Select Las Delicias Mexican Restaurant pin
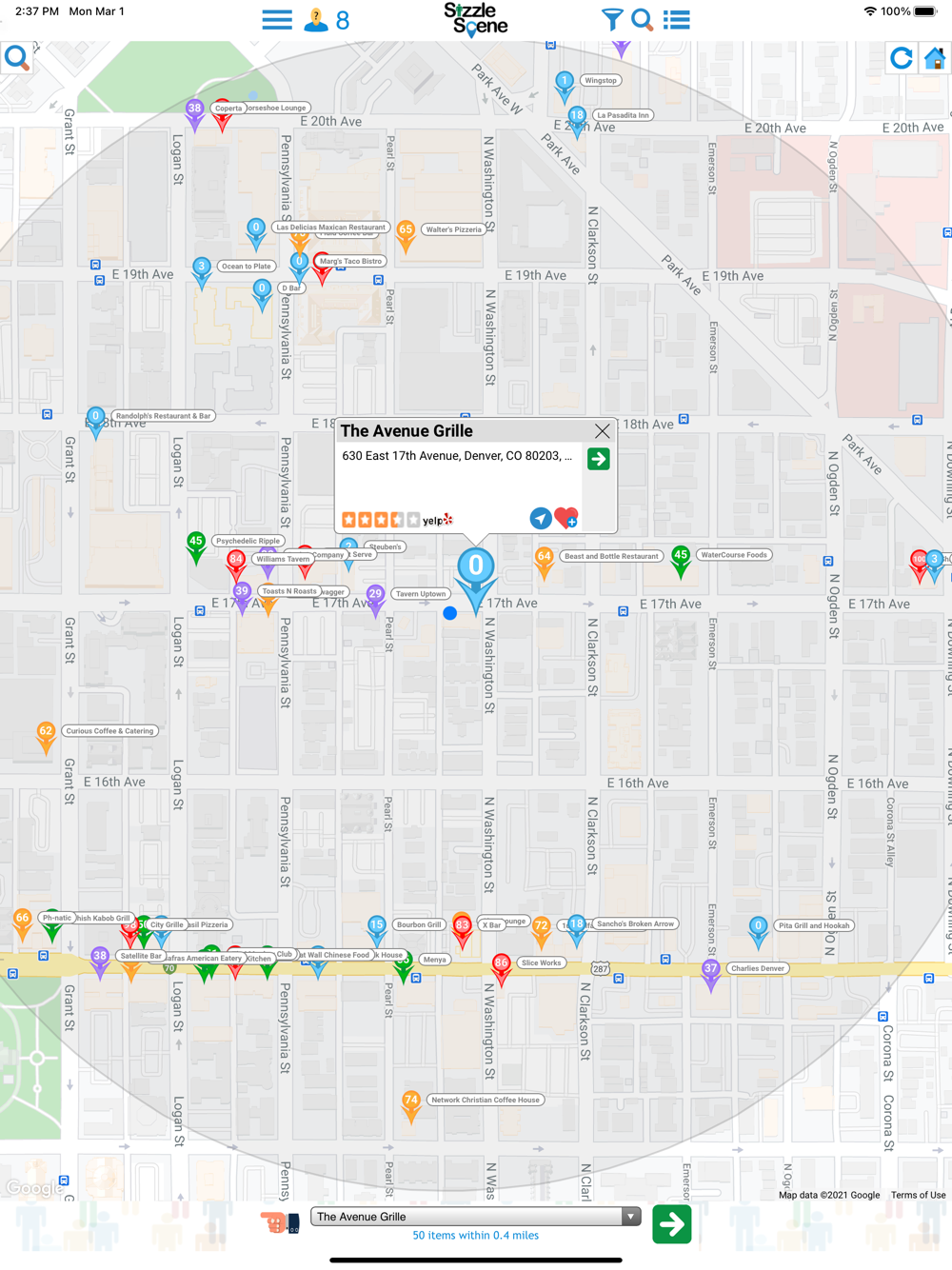This screenshot has width=952, height=1270. (256, 233)
